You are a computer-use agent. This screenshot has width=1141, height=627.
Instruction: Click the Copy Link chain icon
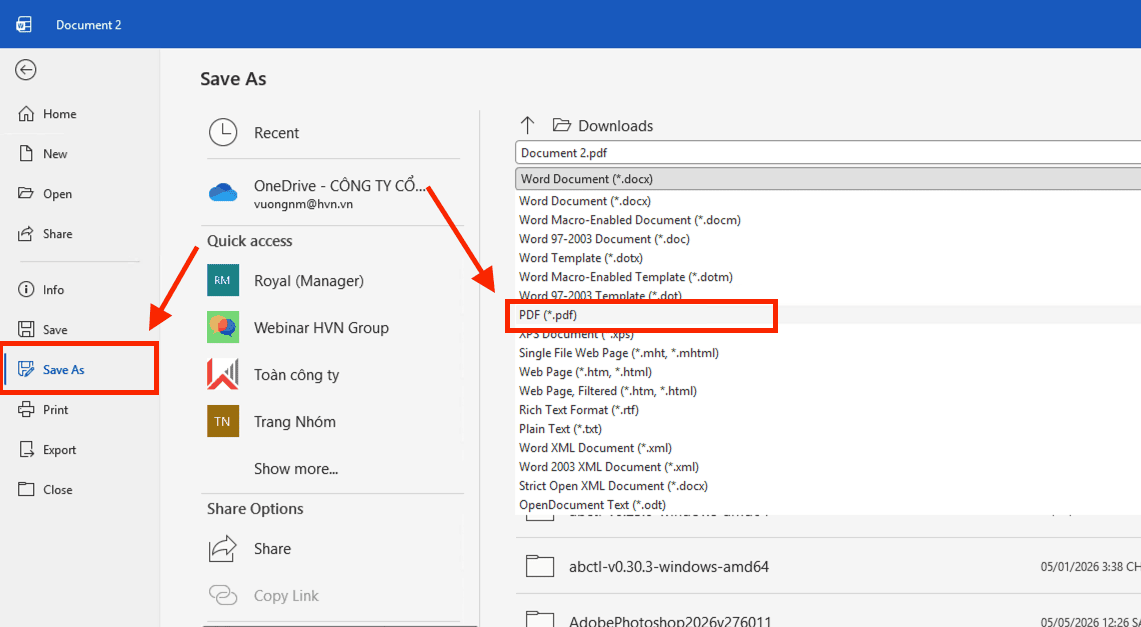click(223, 595)
